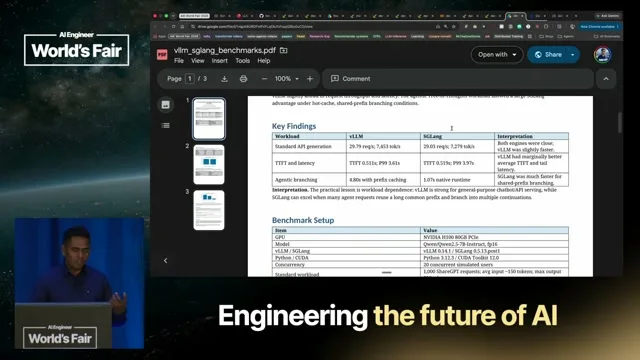Add a Comment using the Comment button

point(351,79)
